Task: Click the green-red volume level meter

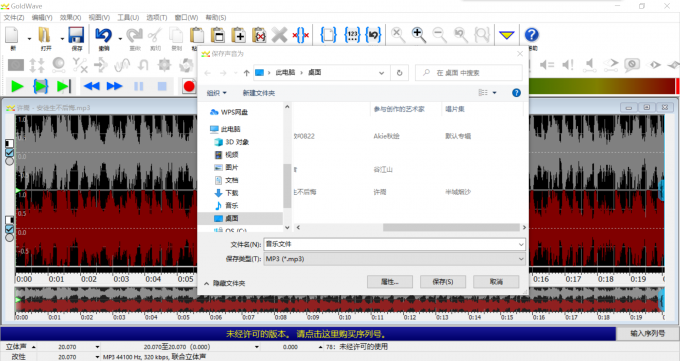Action: 603,86
